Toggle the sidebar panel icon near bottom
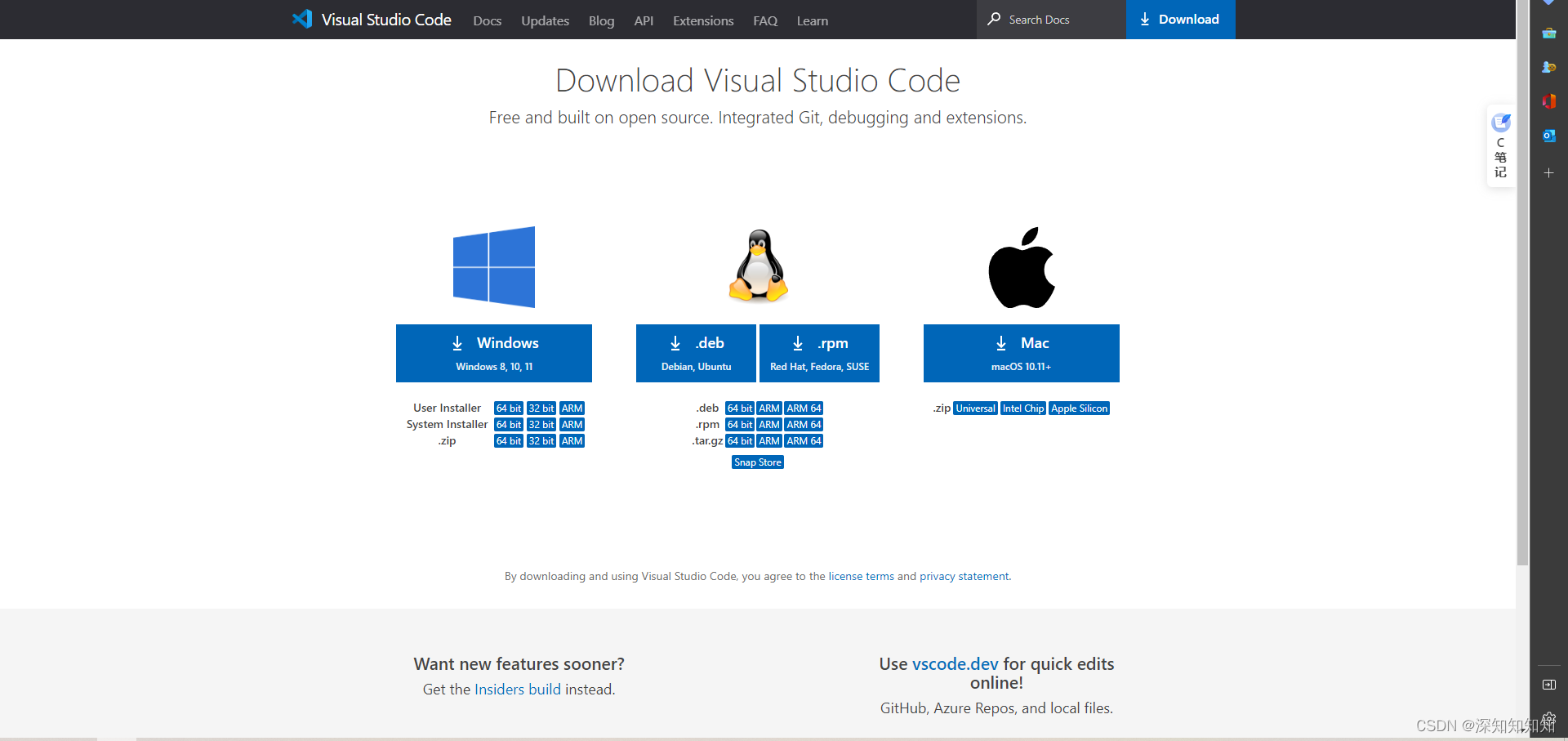The image size is (1568, 741). 1549,685
